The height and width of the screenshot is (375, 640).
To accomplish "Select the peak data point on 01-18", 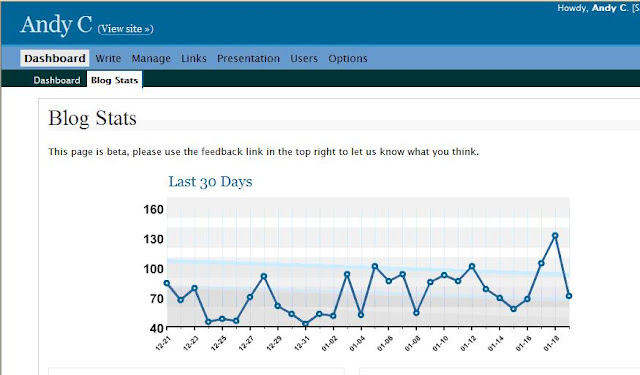I will 555,235.
